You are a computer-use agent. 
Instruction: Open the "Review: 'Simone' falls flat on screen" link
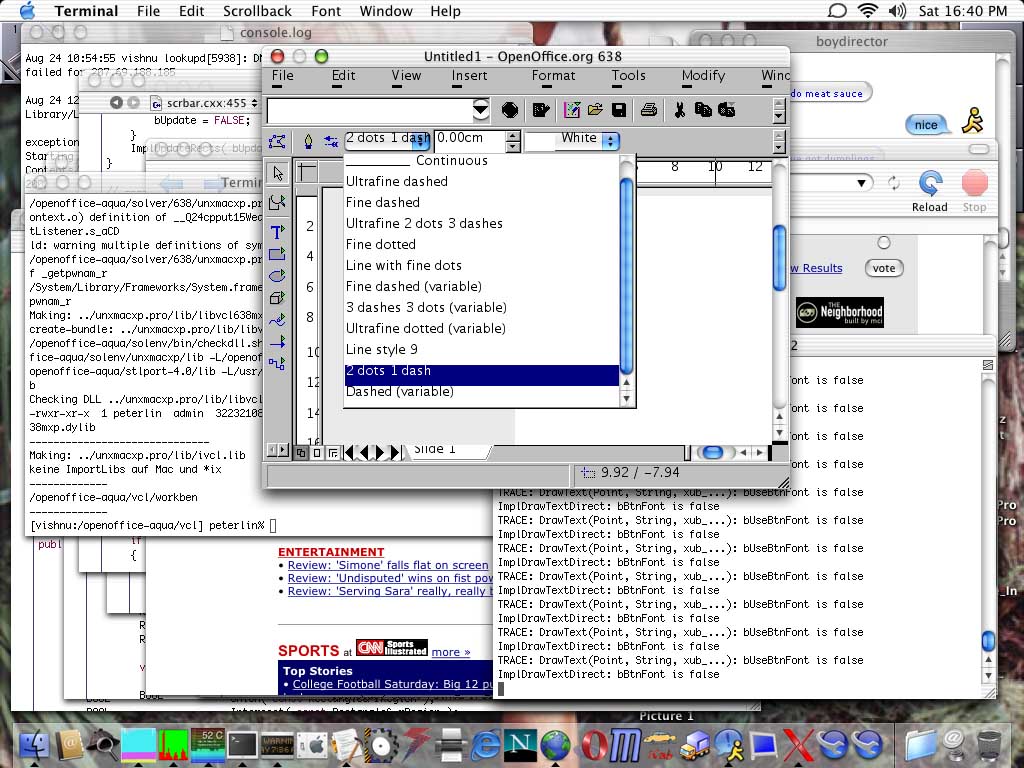pyautogui.click(x=388, y=565)
